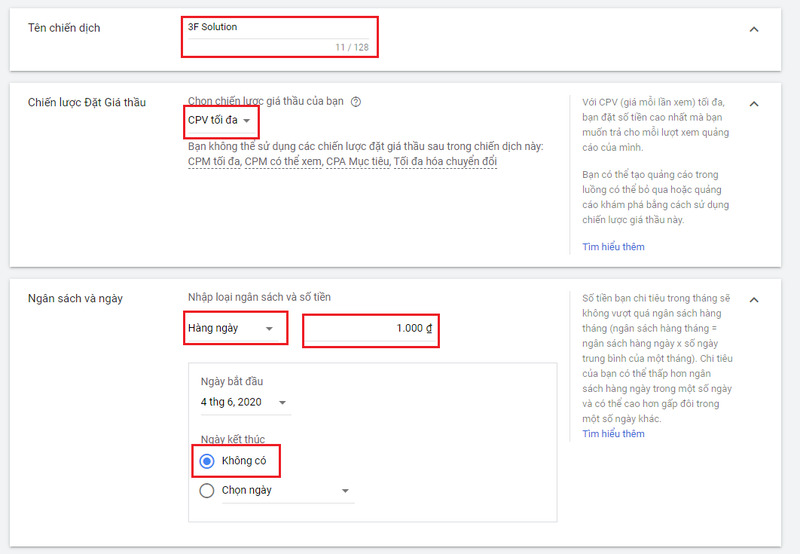
Task: Collapse the Ngân sách và ngày section
Action: point(754,300)
